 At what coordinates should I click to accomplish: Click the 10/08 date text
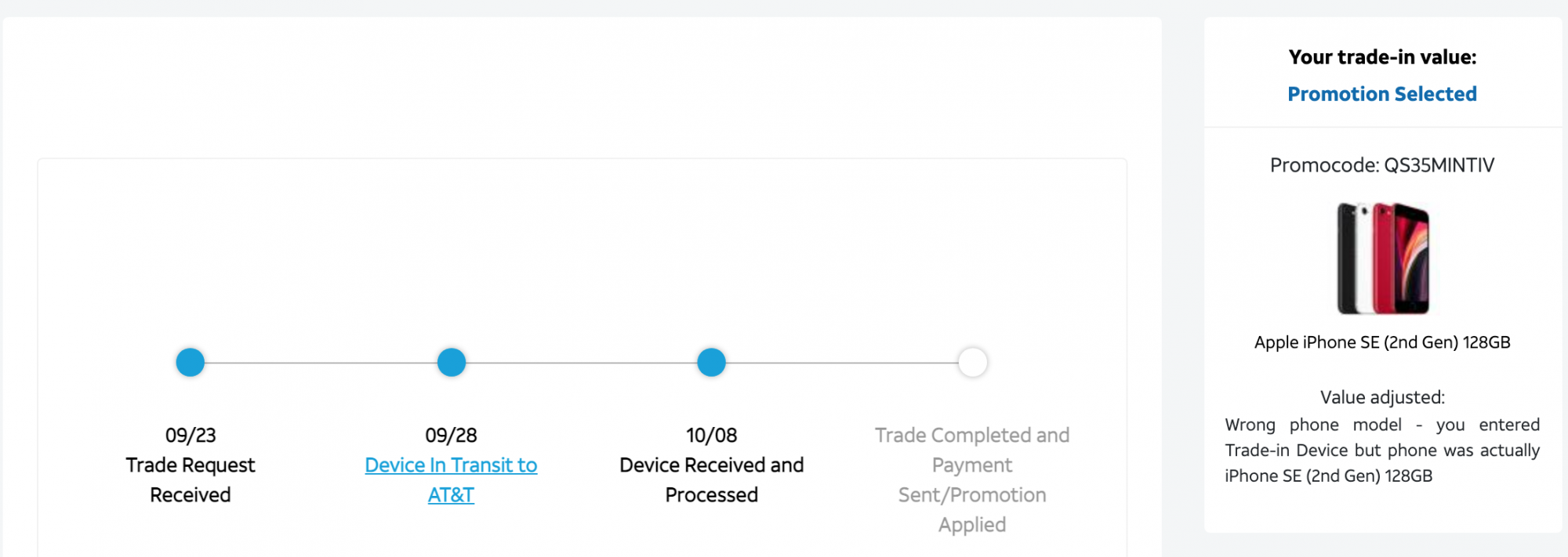point(711,435)
